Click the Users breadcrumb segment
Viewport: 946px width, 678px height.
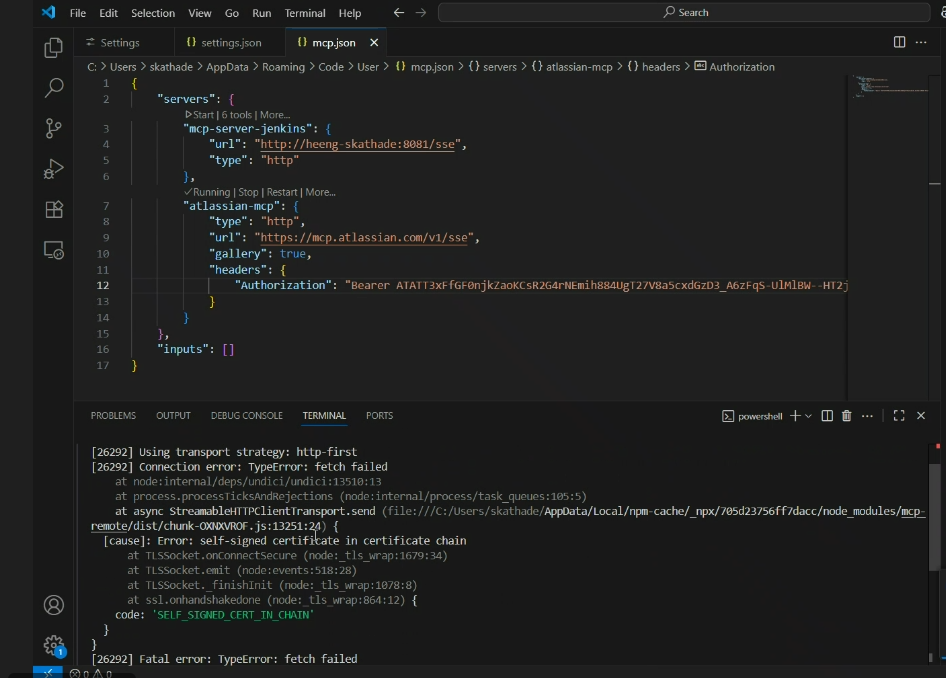click(x=123, y=67)
